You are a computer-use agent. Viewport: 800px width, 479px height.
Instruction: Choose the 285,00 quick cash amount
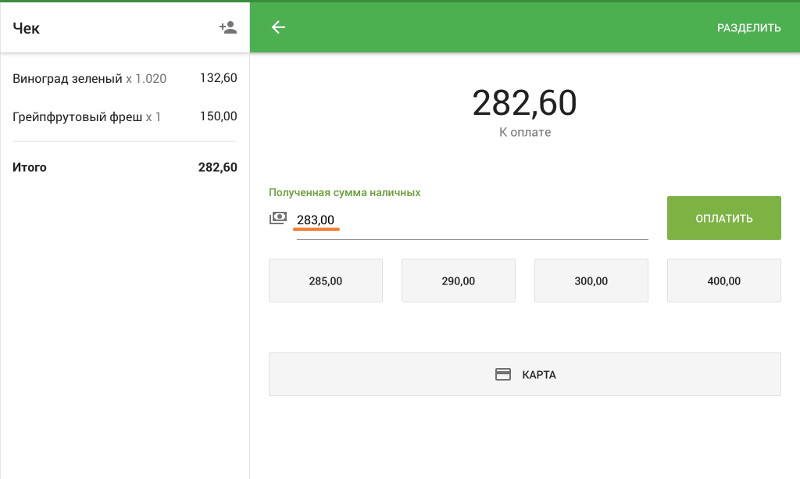click(x=325, y=281)
